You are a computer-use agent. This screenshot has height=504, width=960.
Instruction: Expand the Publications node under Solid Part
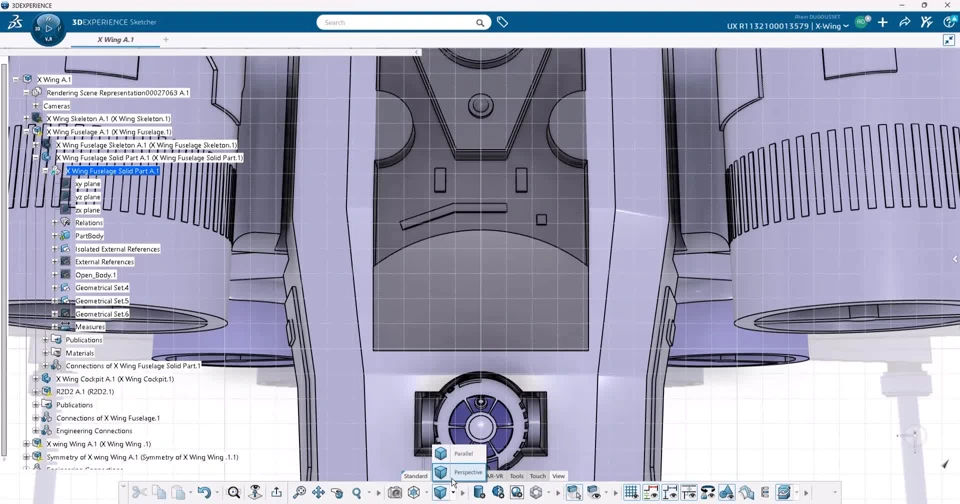point(45,340)
